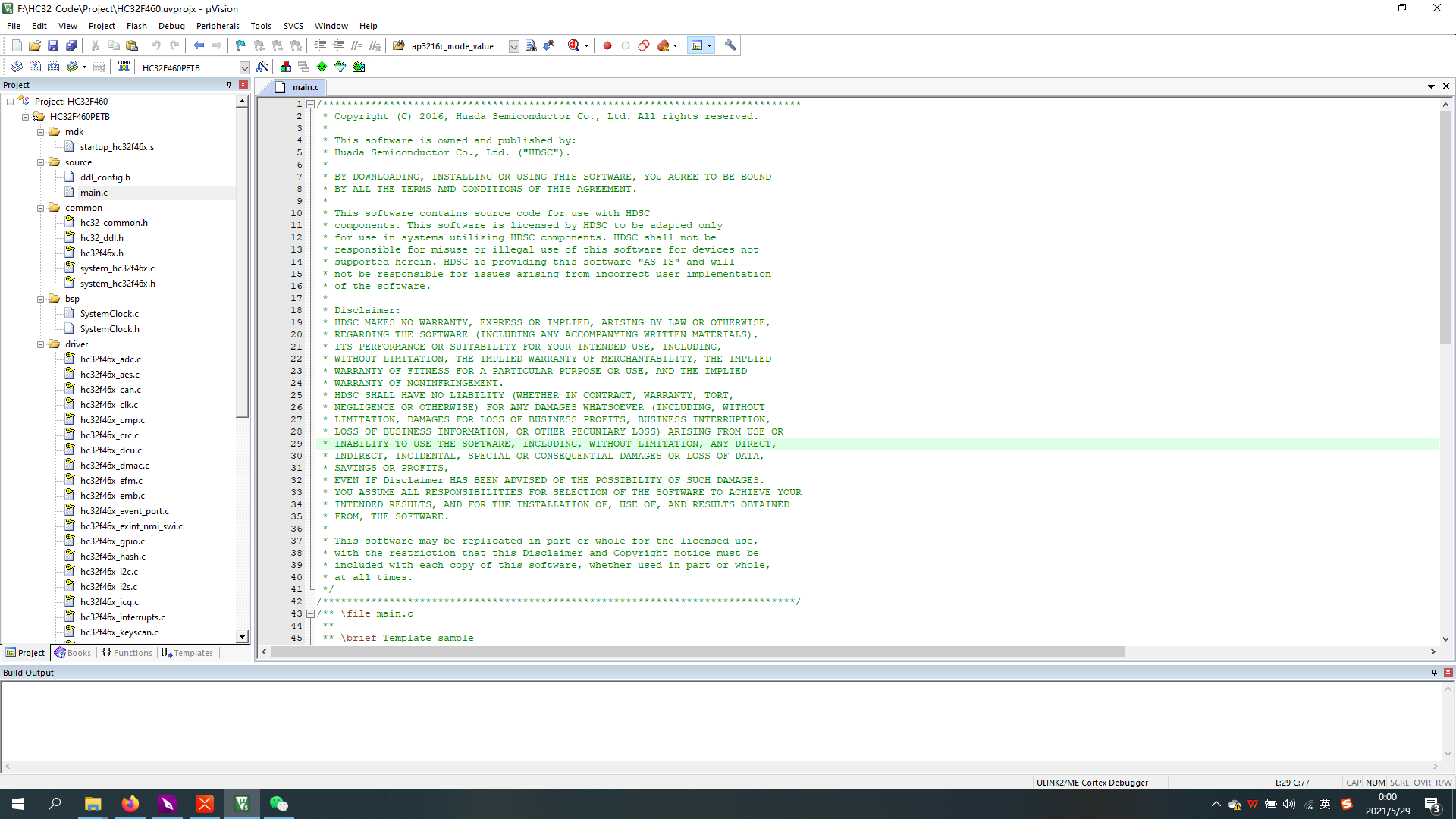Open the HC32F460PETB target dropdown

(x=244, y=67)
